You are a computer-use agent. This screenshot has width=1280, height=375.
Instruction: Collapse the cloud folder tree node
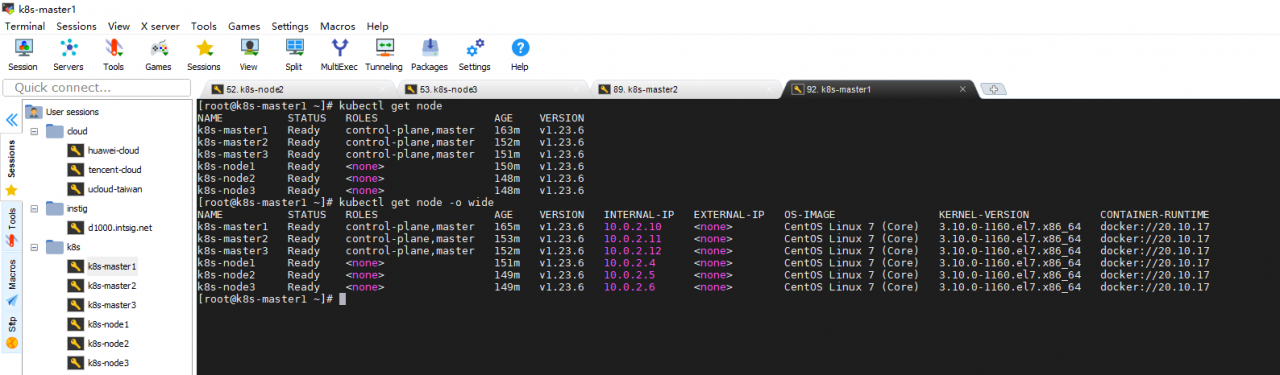point(33,131)
